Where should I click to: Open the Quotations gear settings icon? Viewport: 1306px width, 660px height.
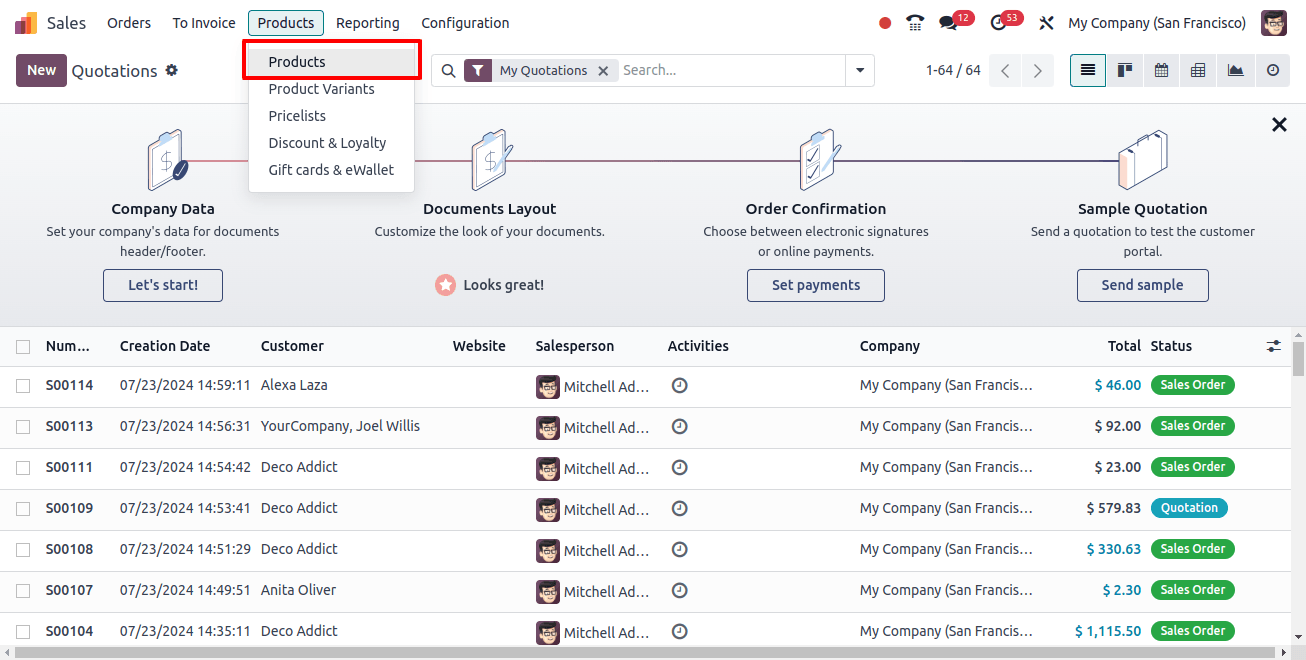click(x=171, y=70)
